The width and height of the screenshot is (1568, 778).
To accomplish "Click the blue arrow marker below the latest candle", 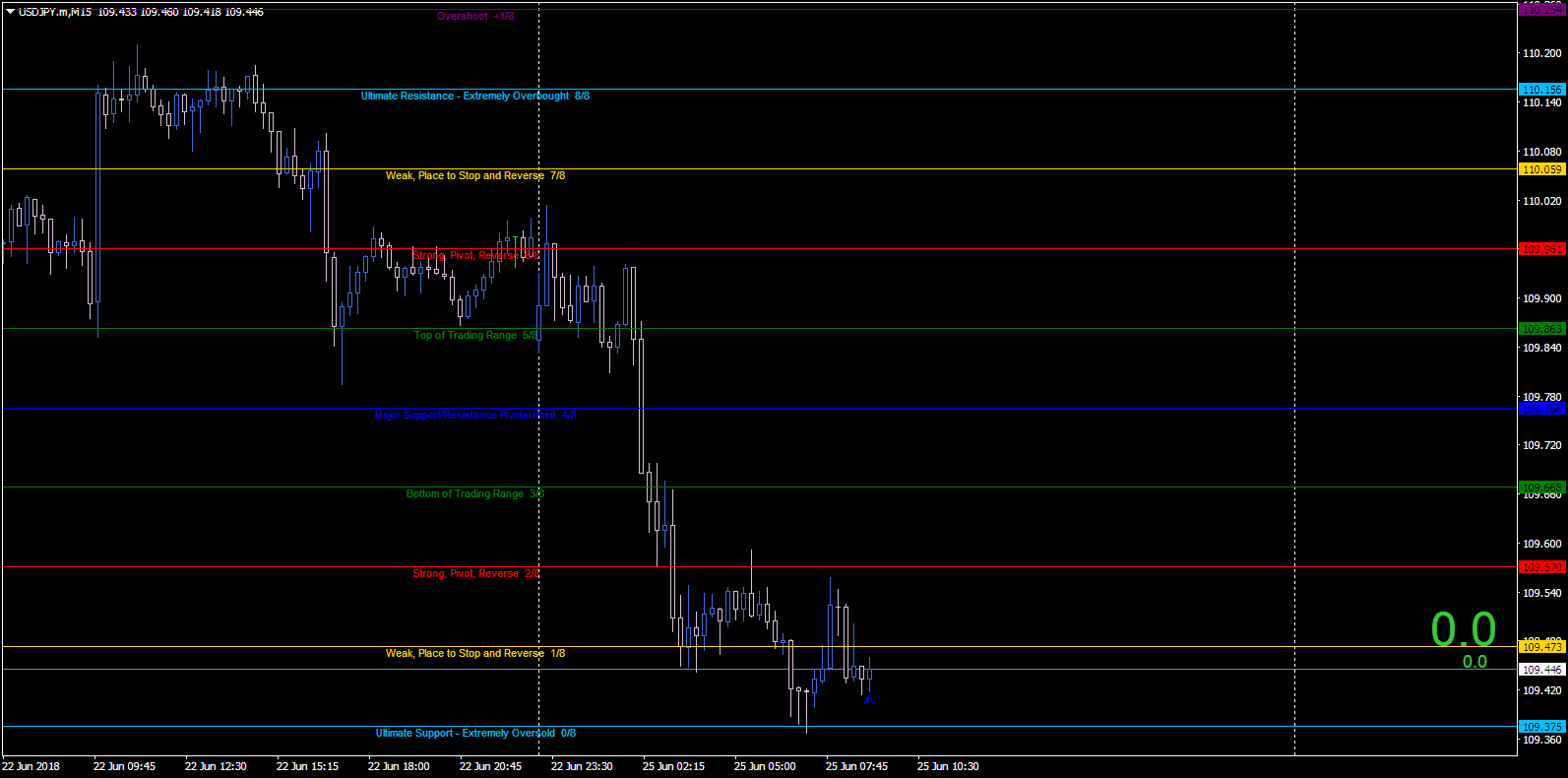I will point(868,700).
